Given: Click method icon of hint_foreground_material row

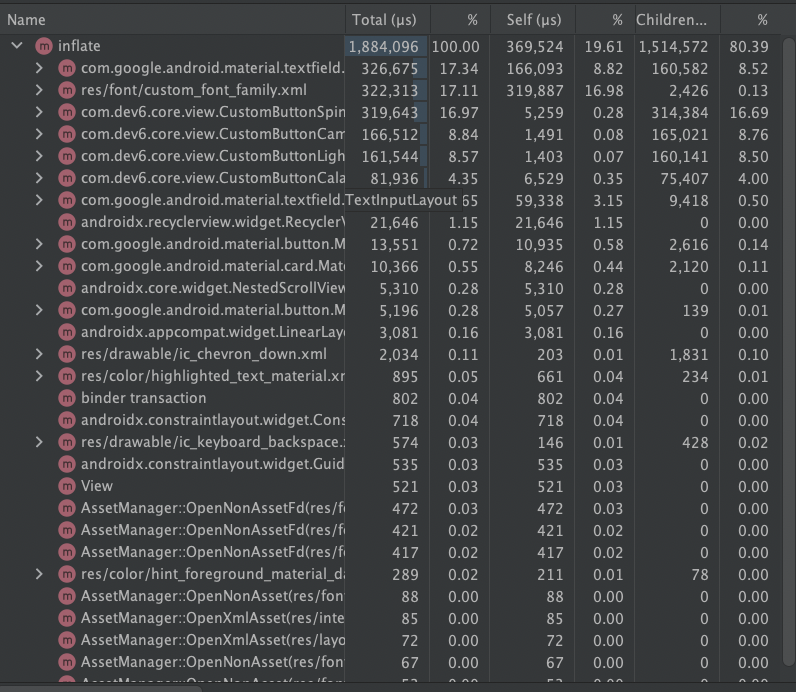Looking at the screenshot, I should [67, 574].
